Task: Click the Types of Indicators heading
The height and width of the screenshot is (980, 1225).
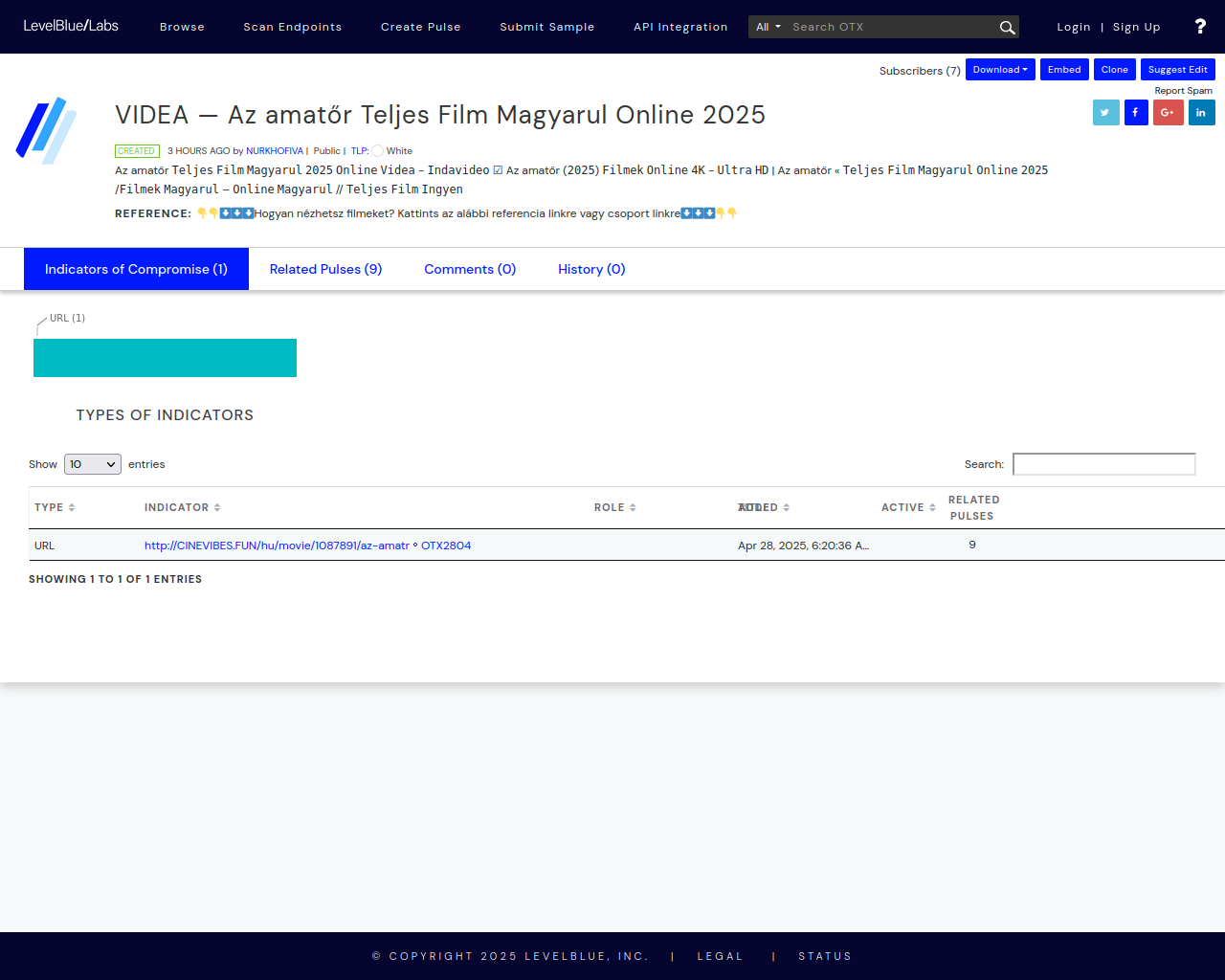Action: (165, 414)
